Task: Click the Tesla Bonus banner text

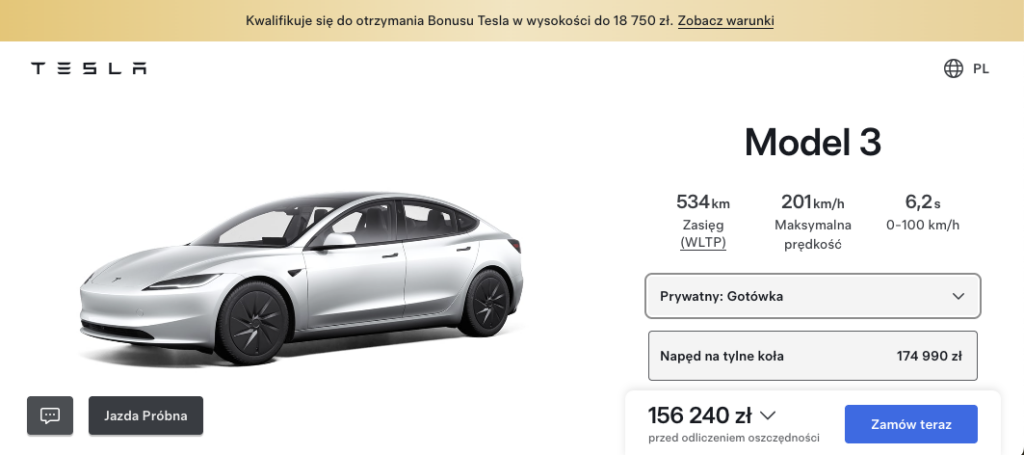Action: 459,21
